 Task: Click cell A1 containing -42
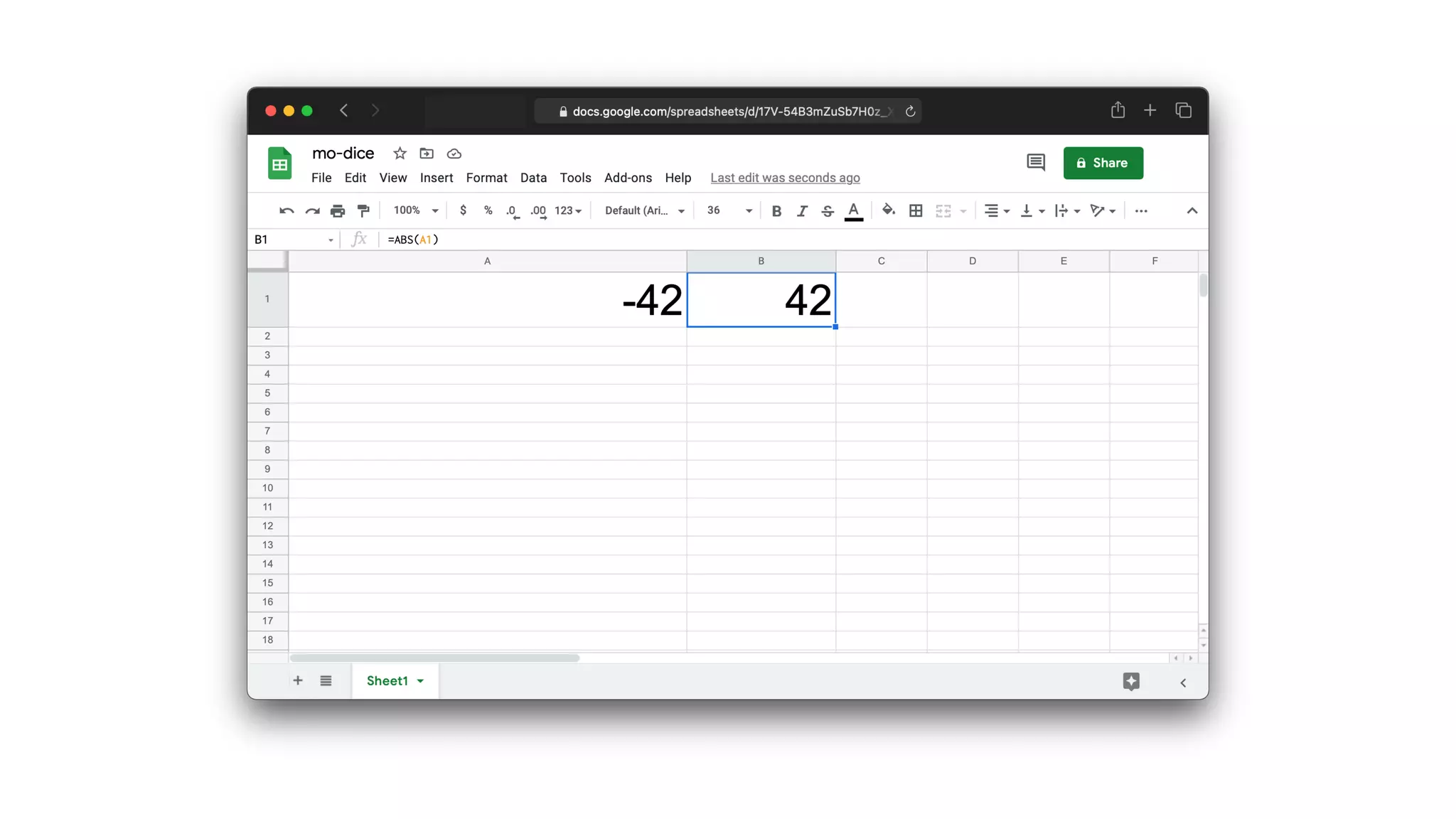[x=487, y=299]
